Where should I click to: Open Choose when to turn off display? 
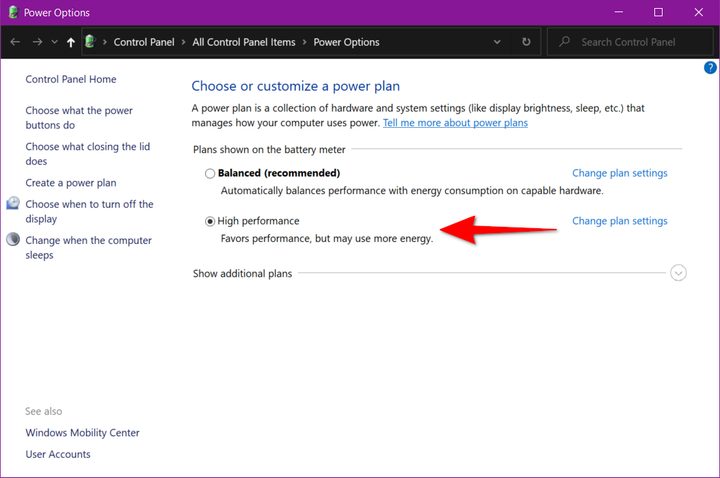tap(89, 211)
